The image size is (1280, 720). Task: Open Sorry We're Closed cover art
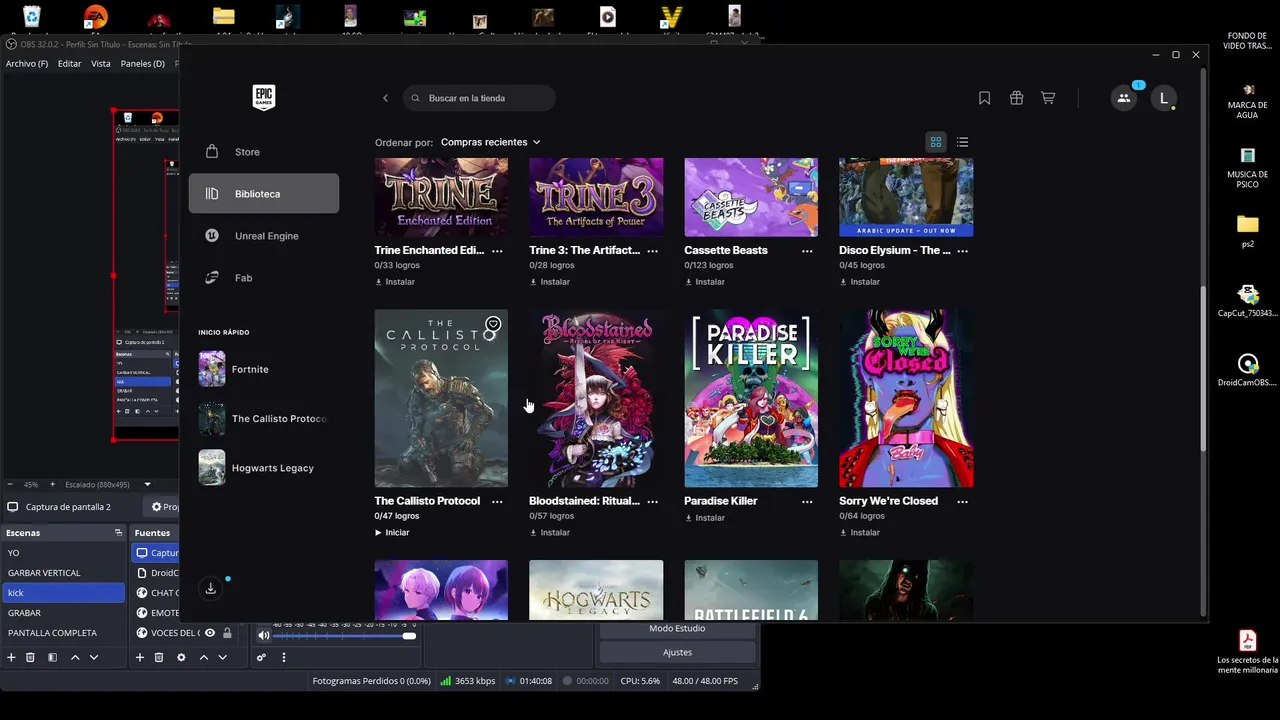[906, 398]
